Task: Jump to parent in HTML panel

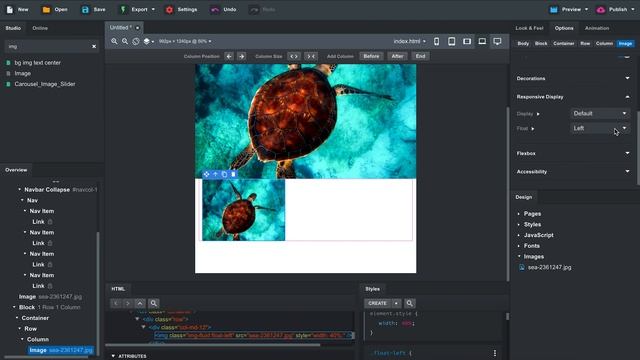Action: pos(140,303)
